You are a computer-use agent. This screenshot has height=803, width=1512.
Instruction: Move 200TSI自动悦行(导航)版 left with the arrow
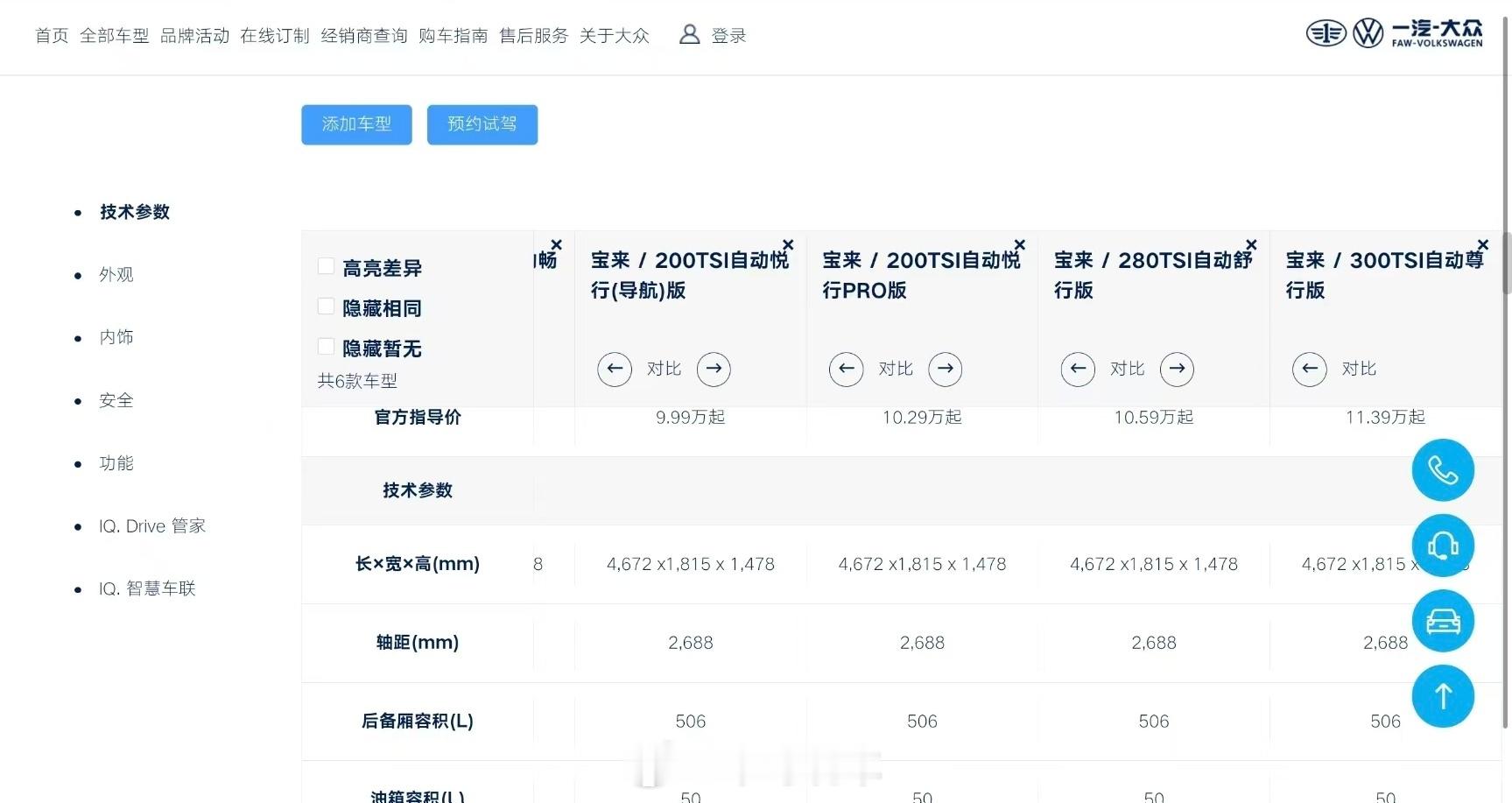615,369
